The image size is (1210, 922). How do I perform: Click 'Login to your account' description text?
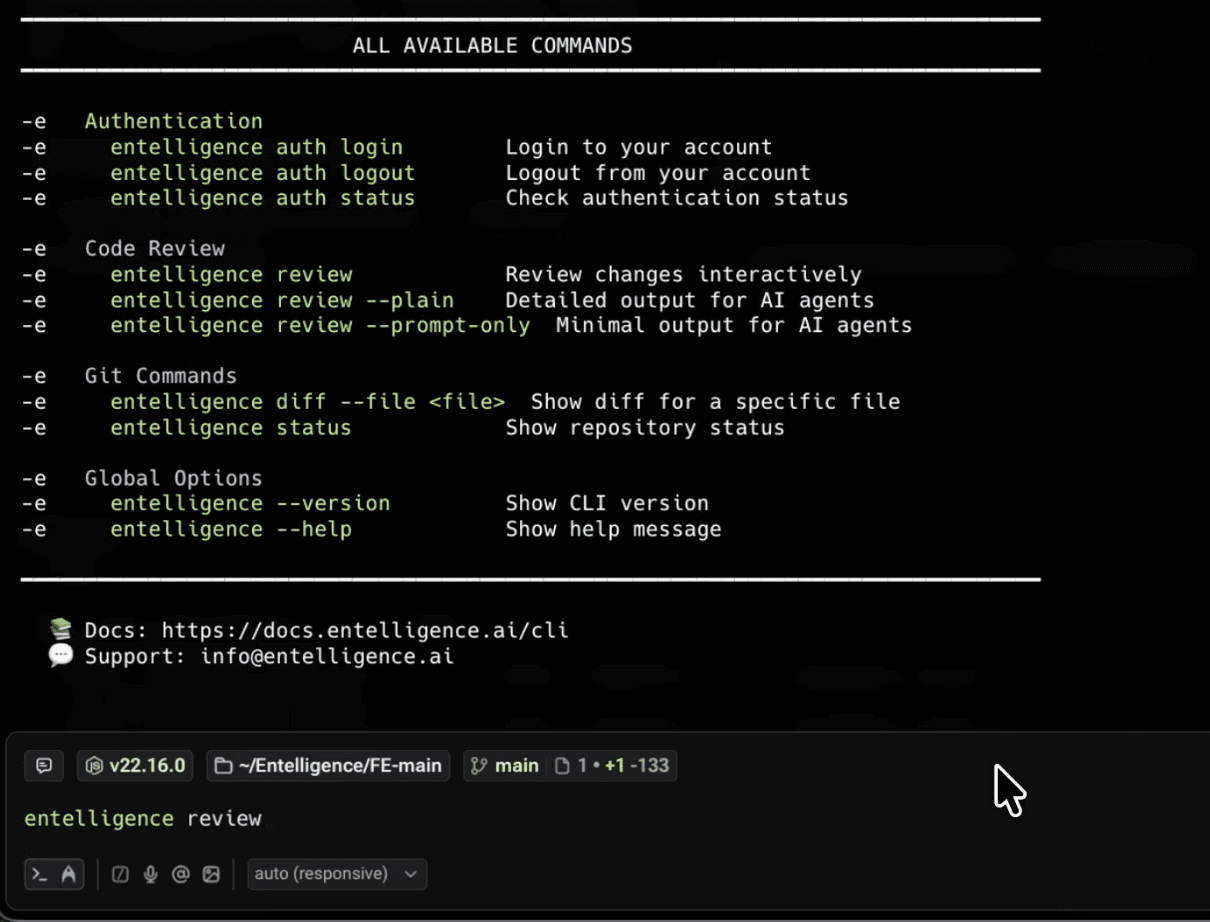tap(639, 147)
